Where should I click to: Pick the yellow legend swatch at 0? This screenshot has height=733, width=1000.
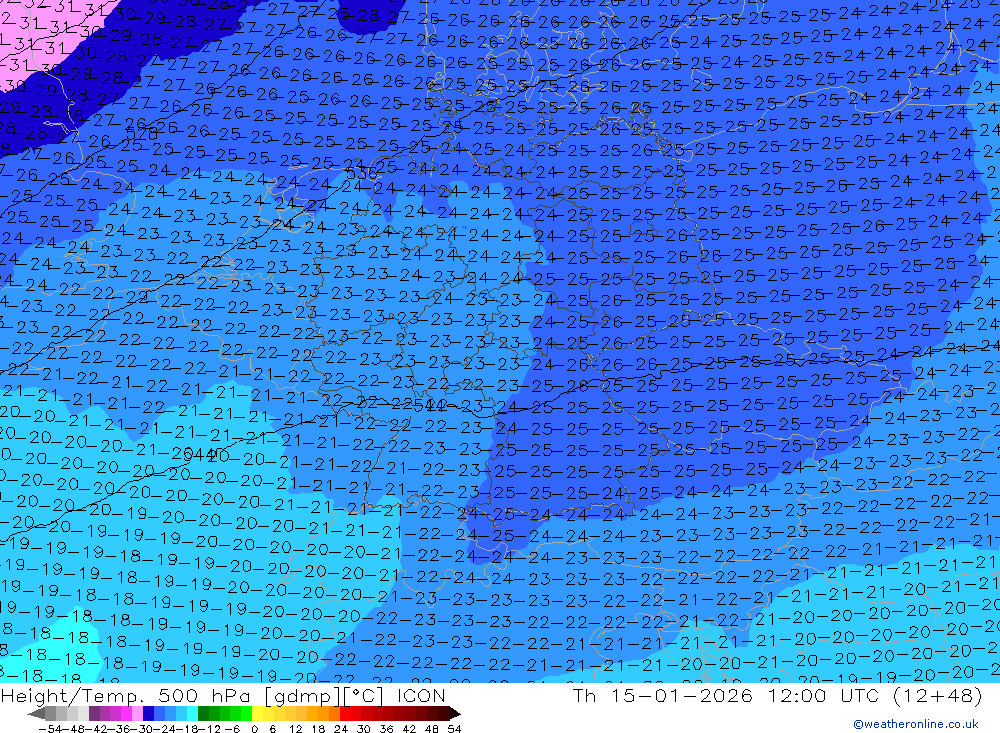258,713
